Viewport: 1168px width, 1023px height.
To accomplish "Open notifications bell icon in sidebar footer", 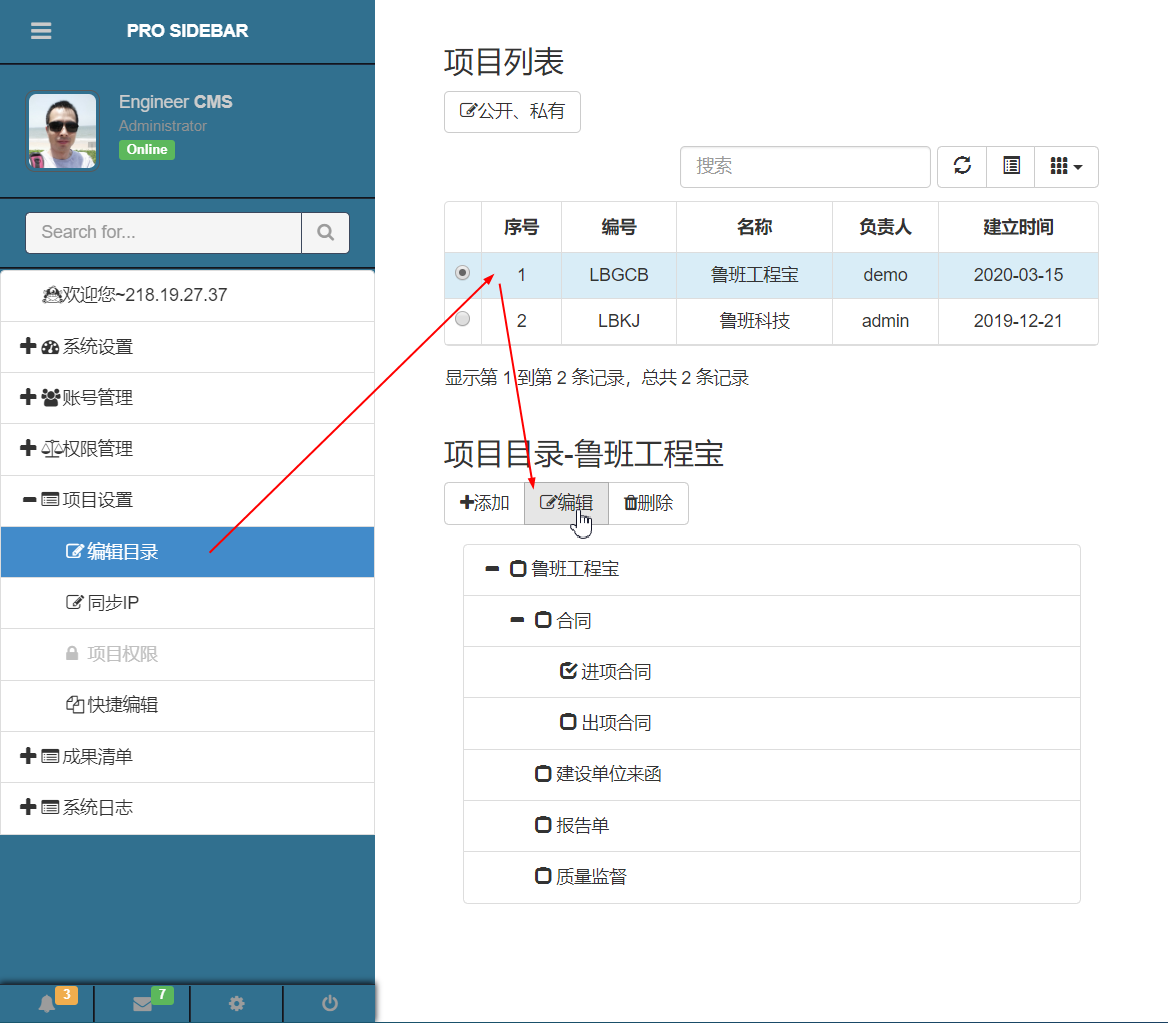I will tap(47, 1004).
